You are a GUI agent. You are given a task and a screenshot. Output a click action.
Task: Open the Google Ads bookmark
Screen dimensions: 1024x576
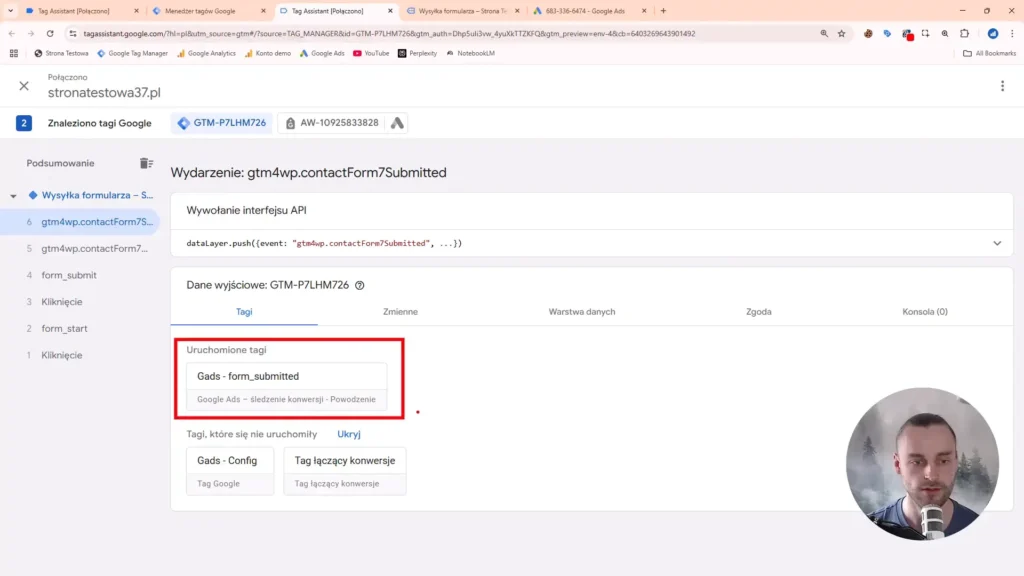322,54
